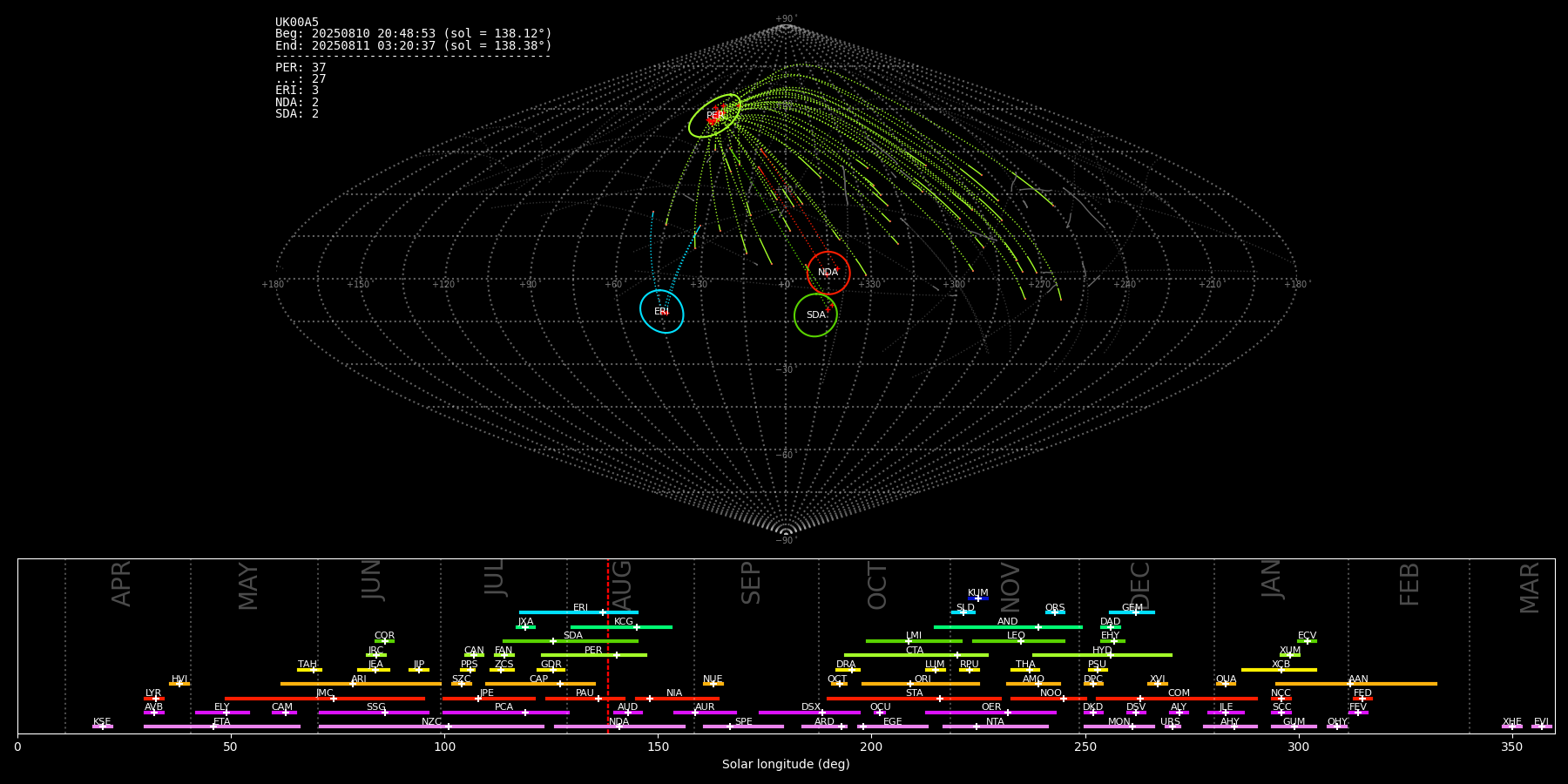Viewport: 1568px width, 784px height.
Task: Click the Beg: 20250810 20:48:53 line
Action: click(x=414, y=34)
